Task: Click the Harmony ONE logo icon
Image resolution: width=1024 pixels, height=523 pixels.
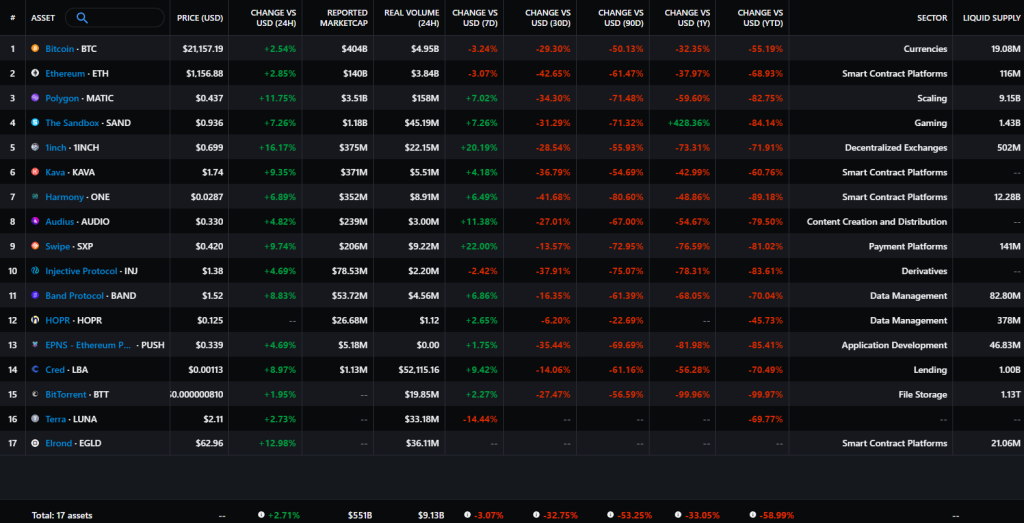Action: tap(35, 197)
